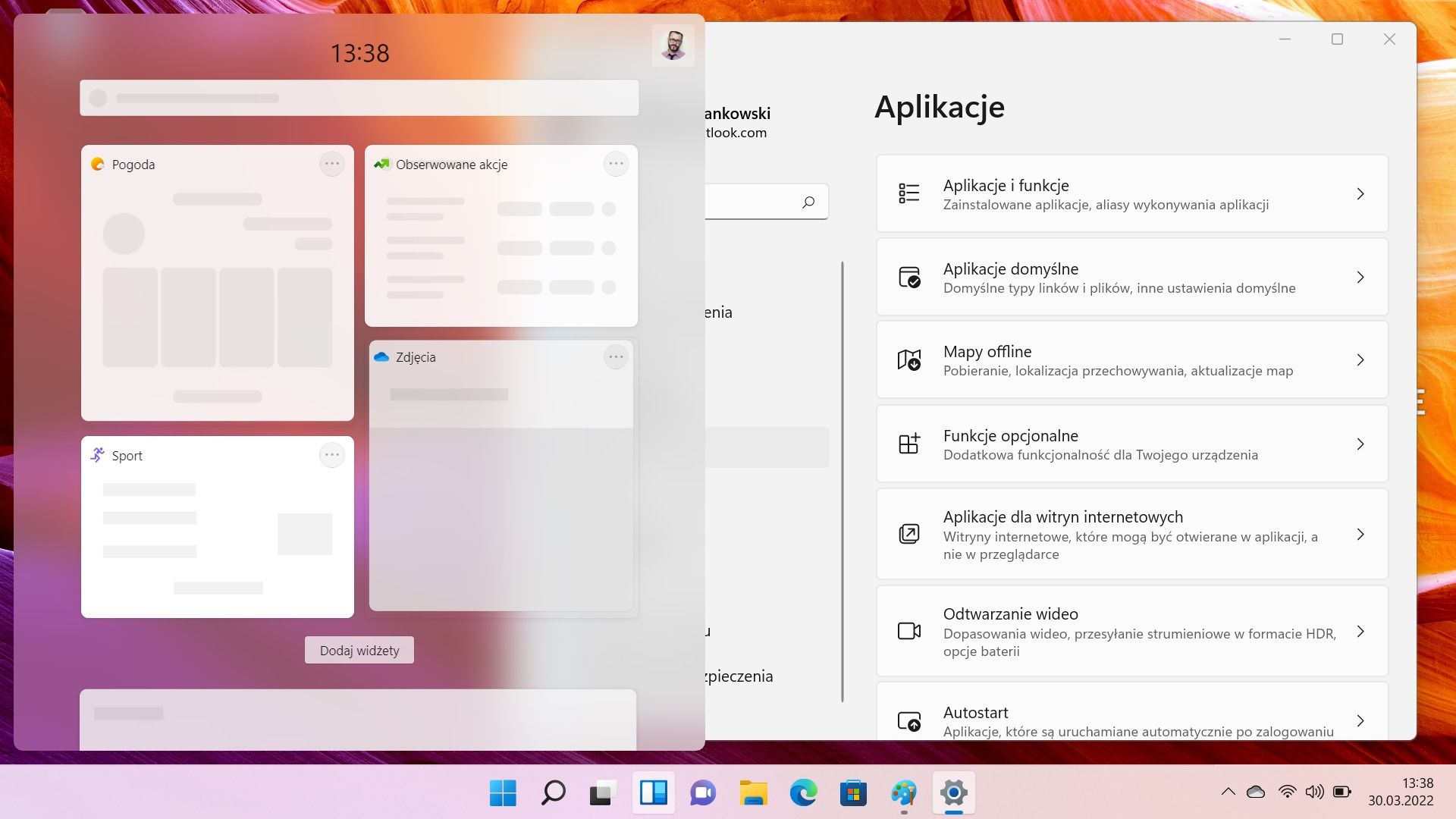Open Mapy offline settings

click(x=1132, y=359)
